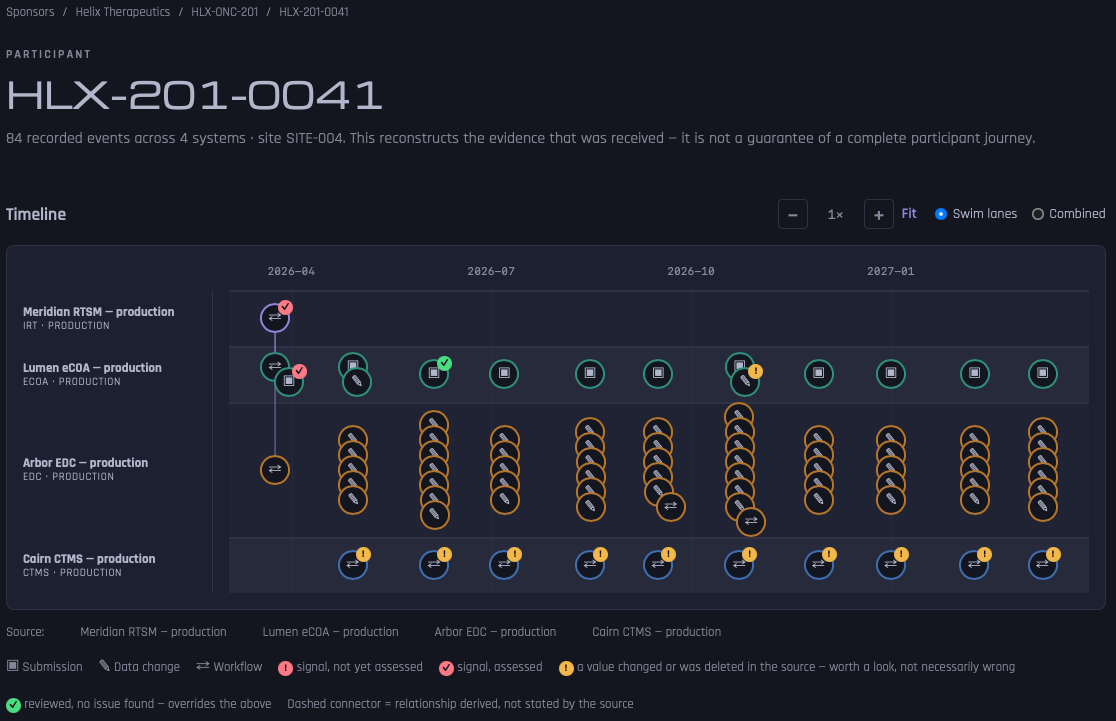
Task: Select the Meridian RTSM — production lane label
Action: (98, 312)
